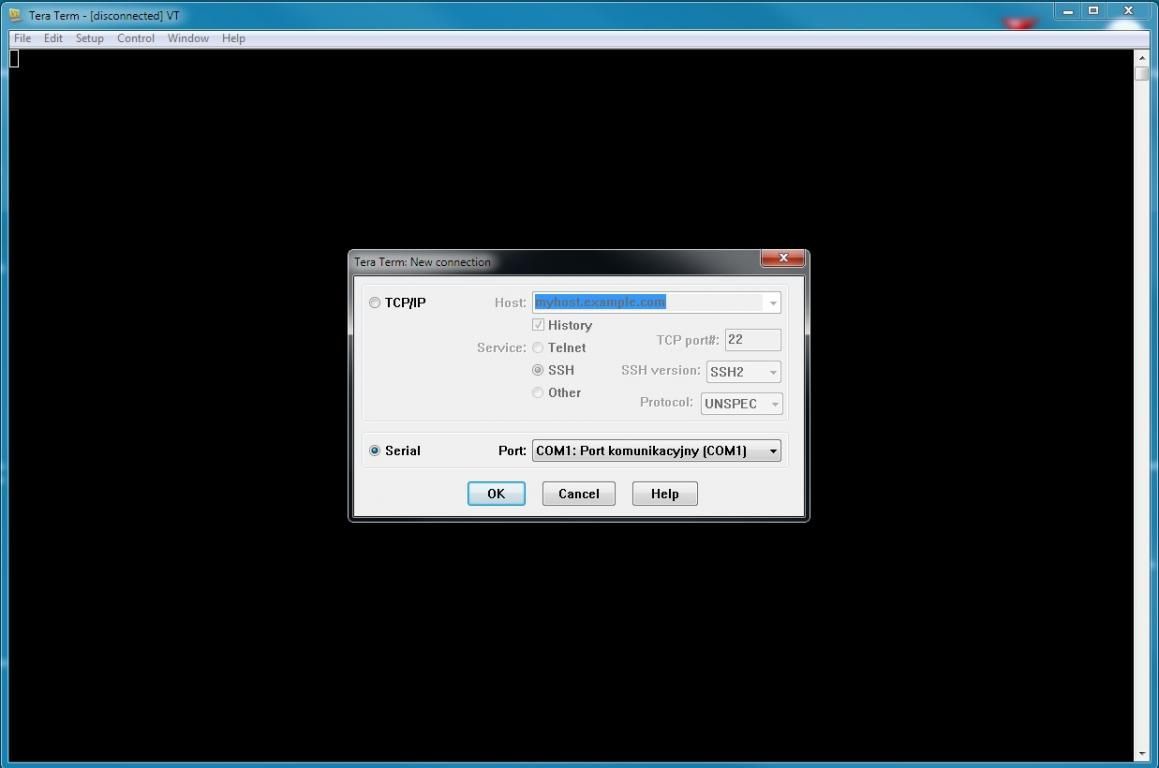Select the Telnet service option

coord(538,347)
